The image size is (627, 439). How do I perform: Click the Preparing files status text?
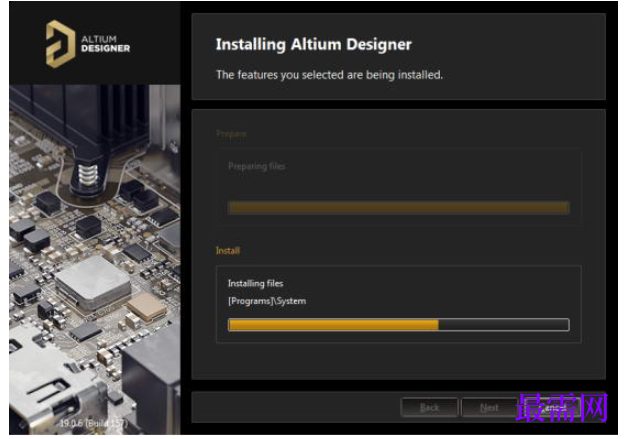(x=257, y=166)
